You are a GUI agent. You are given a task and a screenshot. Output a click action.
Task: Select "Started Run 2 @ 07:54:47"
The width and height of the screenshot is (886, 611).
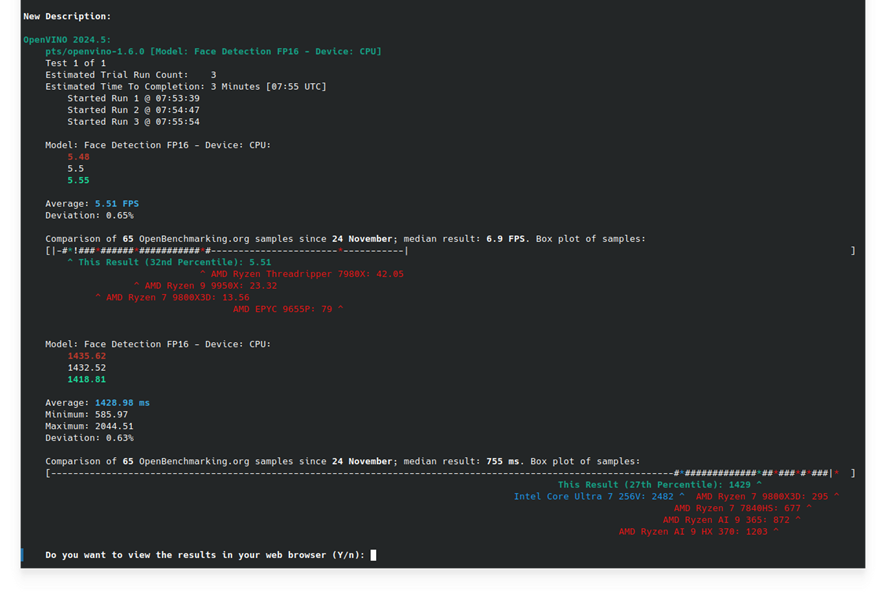133,110
